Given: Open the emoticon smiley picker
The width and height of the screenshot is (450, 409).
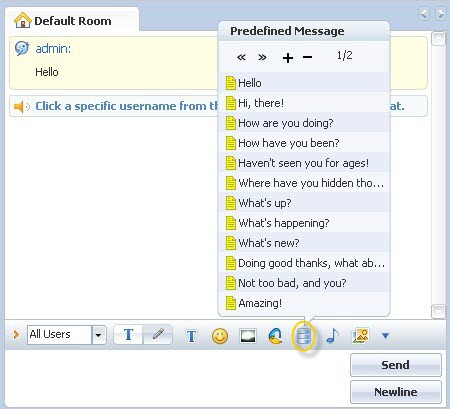Looking at the screenshot, I should (220, 336).
